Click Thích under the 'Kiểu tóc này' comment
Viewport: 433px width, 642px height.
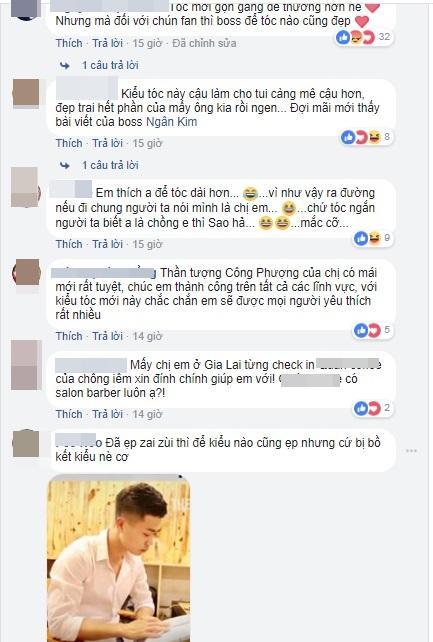click(x=69, y=143)
